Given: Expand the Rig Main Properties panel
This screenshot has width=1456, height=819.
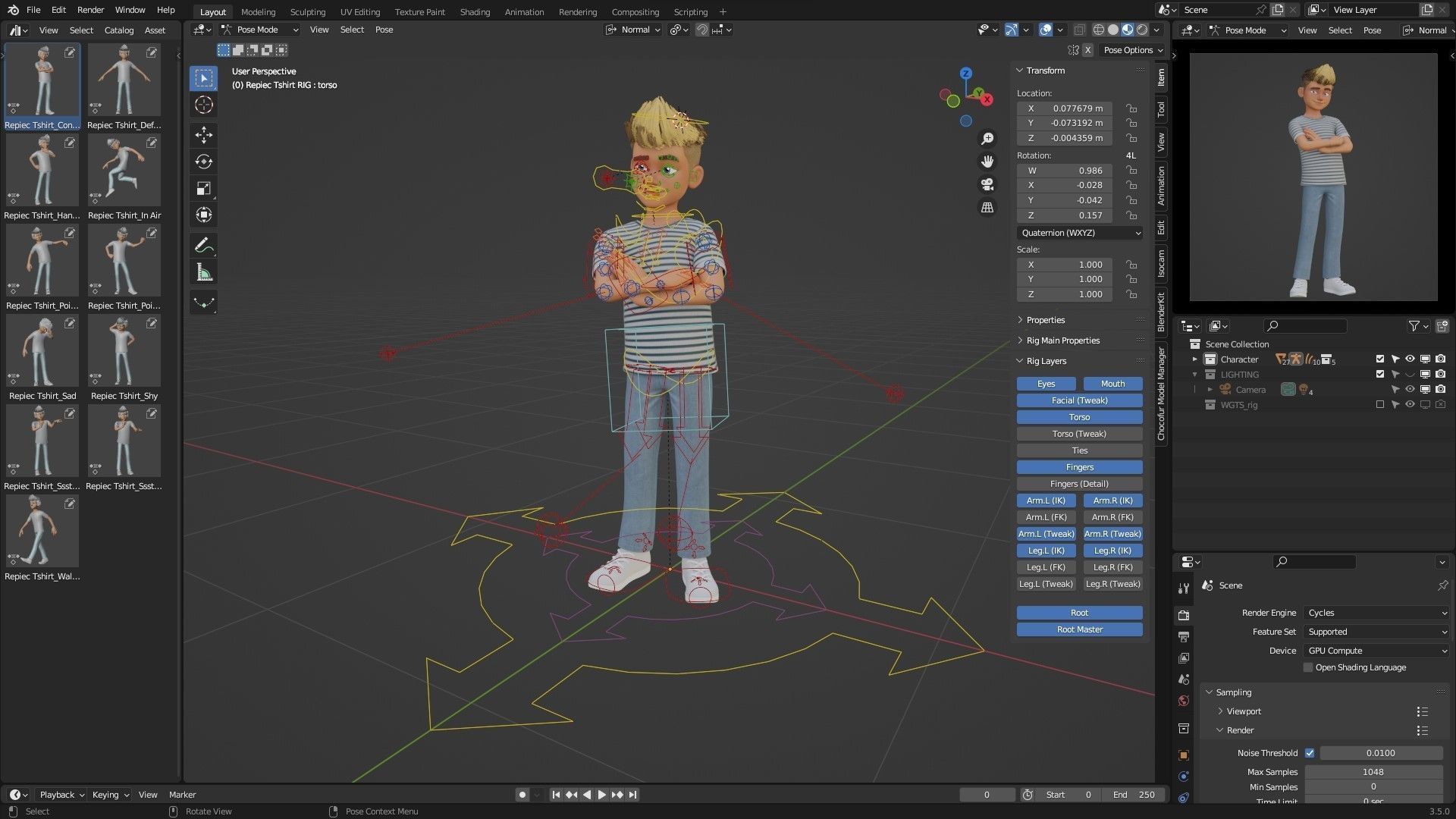Looking at the screenshot, I should pyautogui.click(x=1062, y=340).
